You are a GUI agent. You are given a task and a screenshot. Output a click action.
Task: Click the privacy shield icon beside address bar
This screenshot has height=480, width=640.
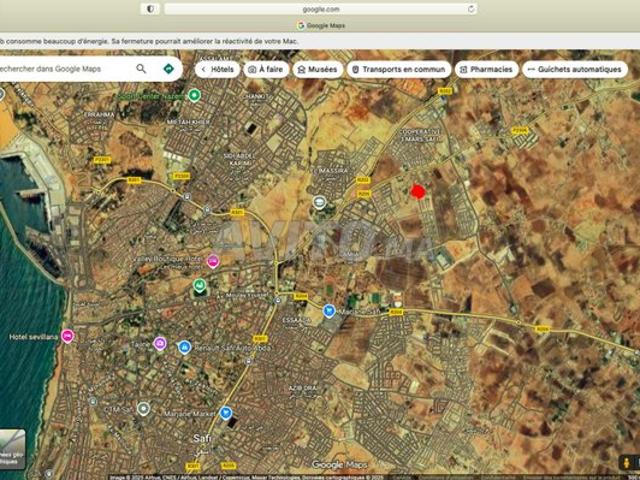point(151,9)
